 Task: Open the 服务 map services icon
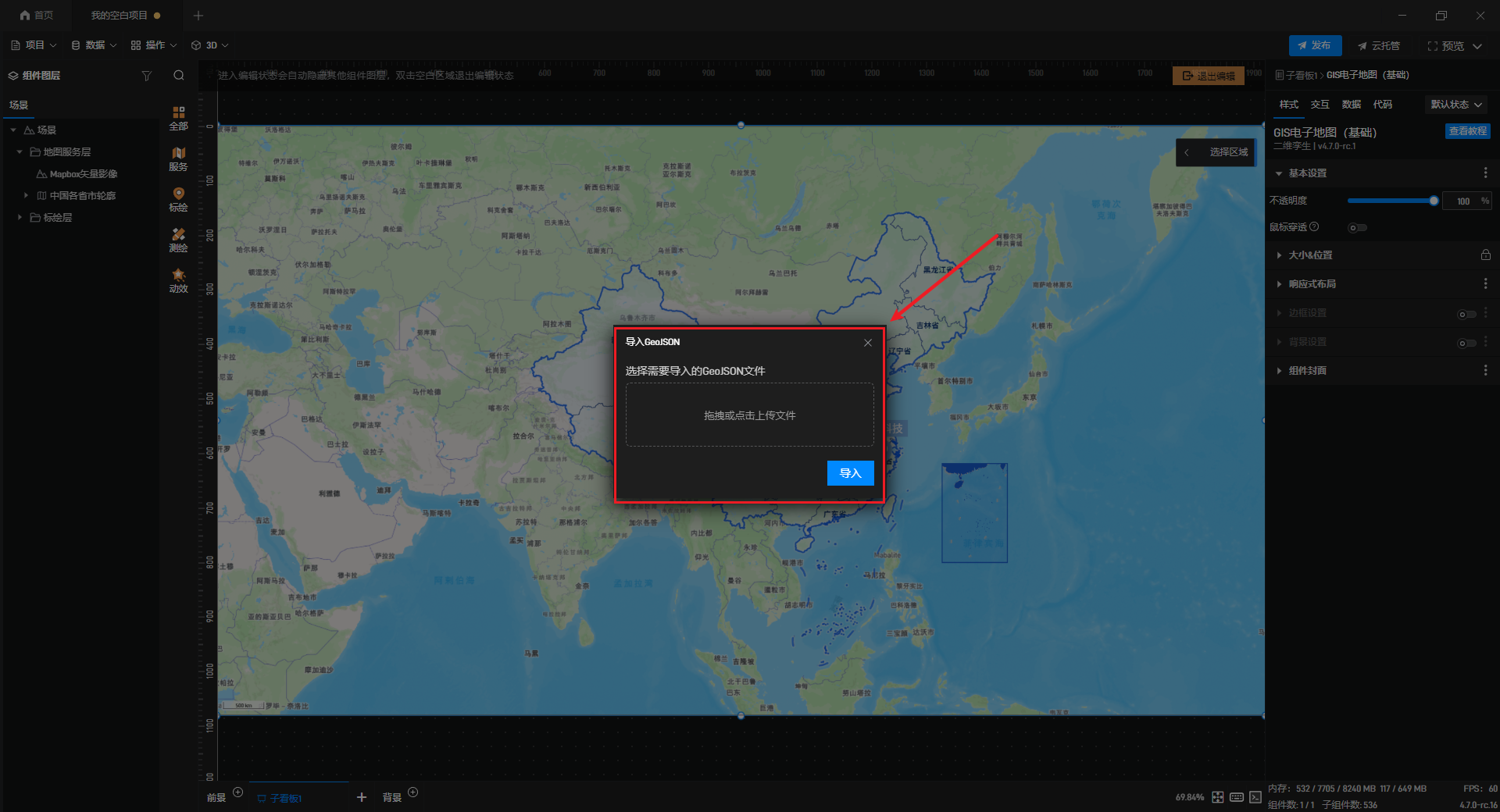(x=178, y=158)
